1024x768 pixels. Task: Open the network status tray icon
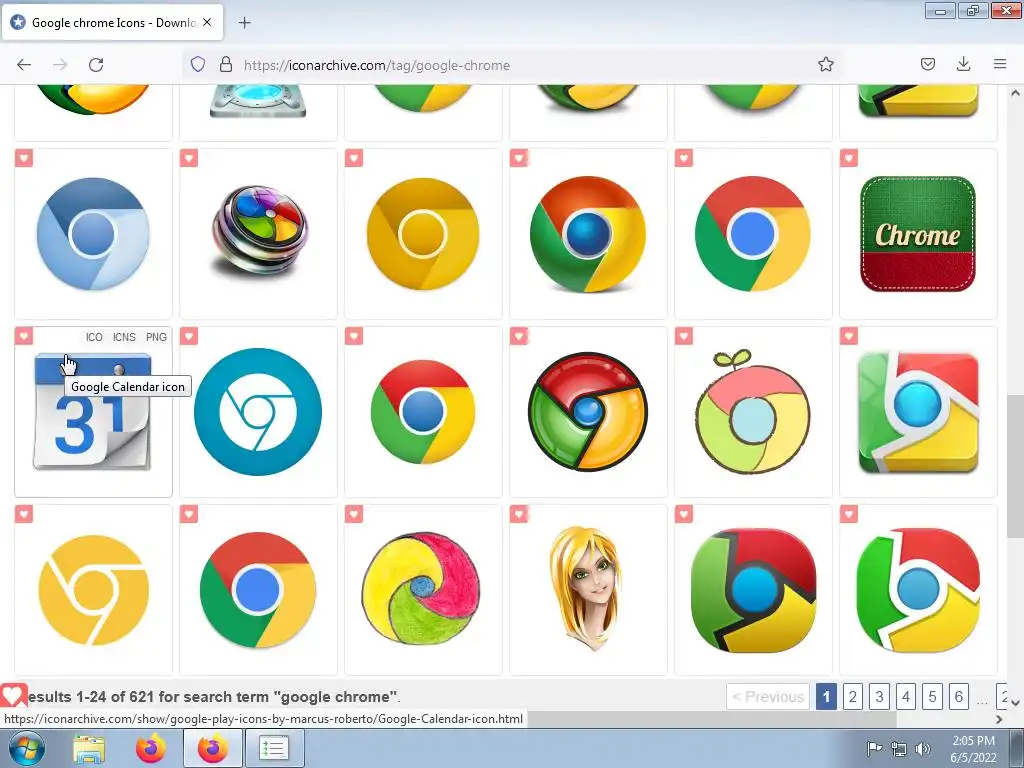coord(899,749)
